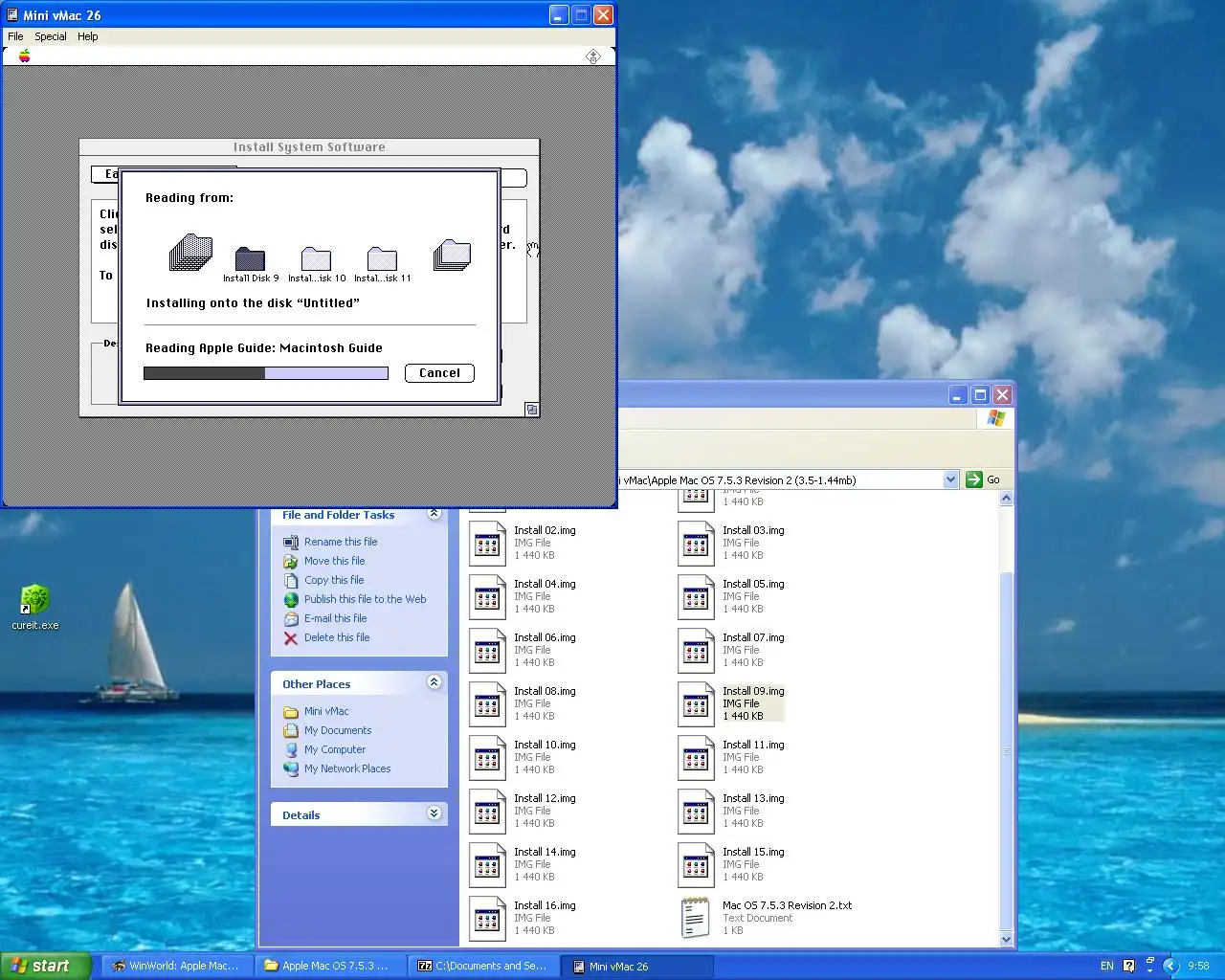The width and height of the screenshot is (1225, 980).
Task: Switch to the Mini vMac 26 taskbar item
Action: click(x=636, y=966)
